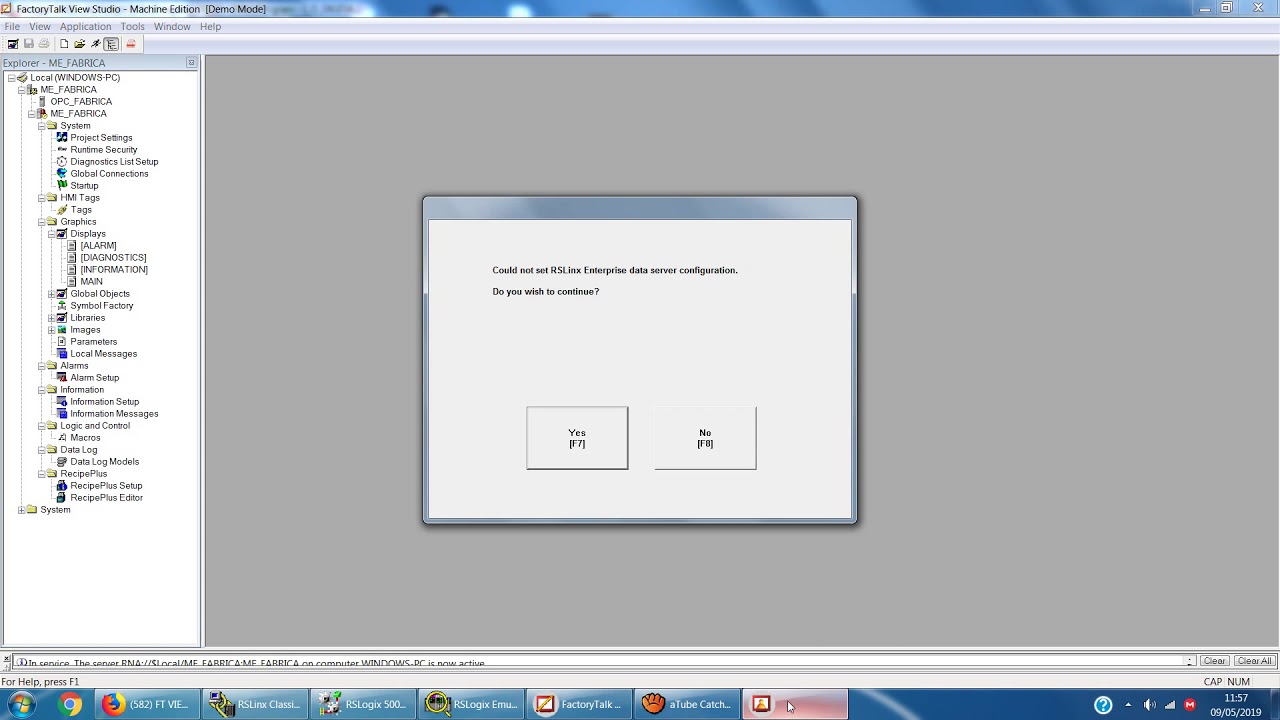Screen dimensions: 1280x720
Task: Switch to RSLinx Classic on taskbar
Action: point(255,704)
